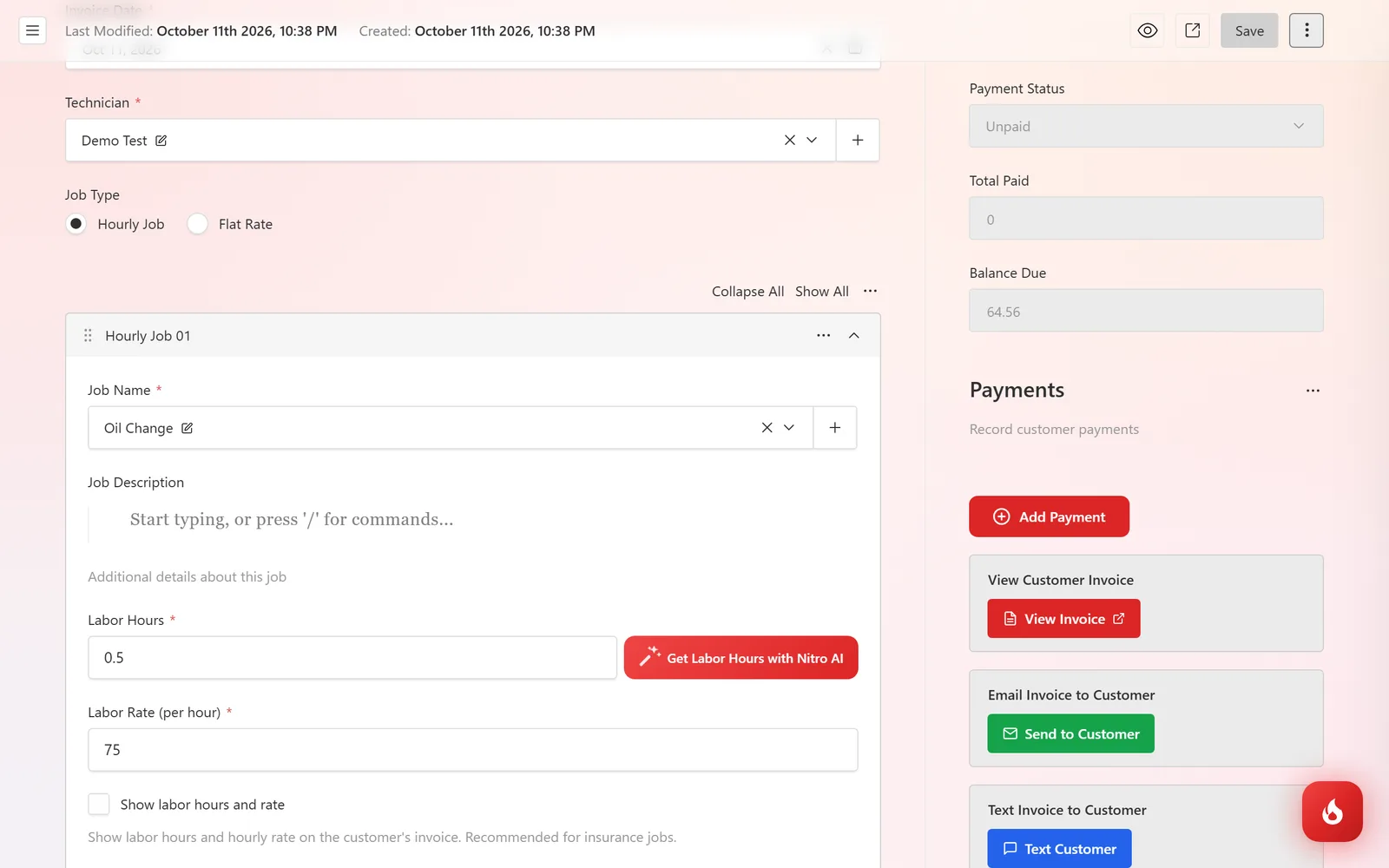Open the Payments section ellipsis menu
The width and height of the screenshot is (1389, 868).
point(1313,391)
